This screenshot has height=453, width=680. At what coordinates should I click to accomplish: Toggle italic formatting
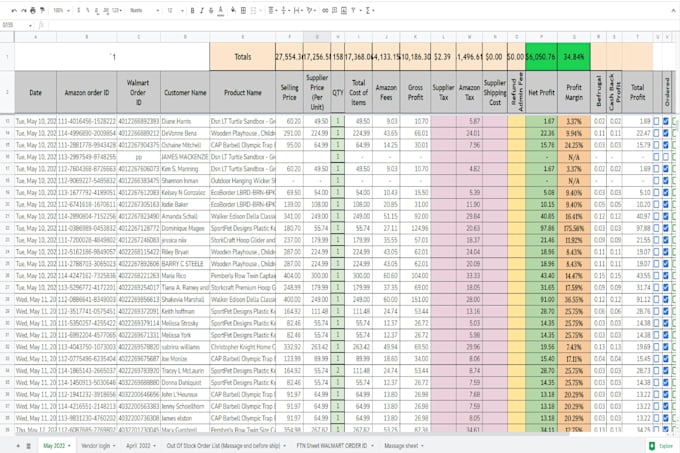[202, 10]
